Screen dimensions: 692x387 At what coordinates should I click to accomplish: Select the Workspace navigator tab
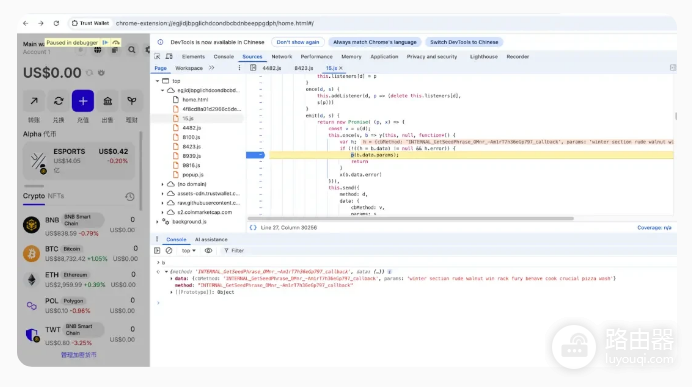[189, 68]
